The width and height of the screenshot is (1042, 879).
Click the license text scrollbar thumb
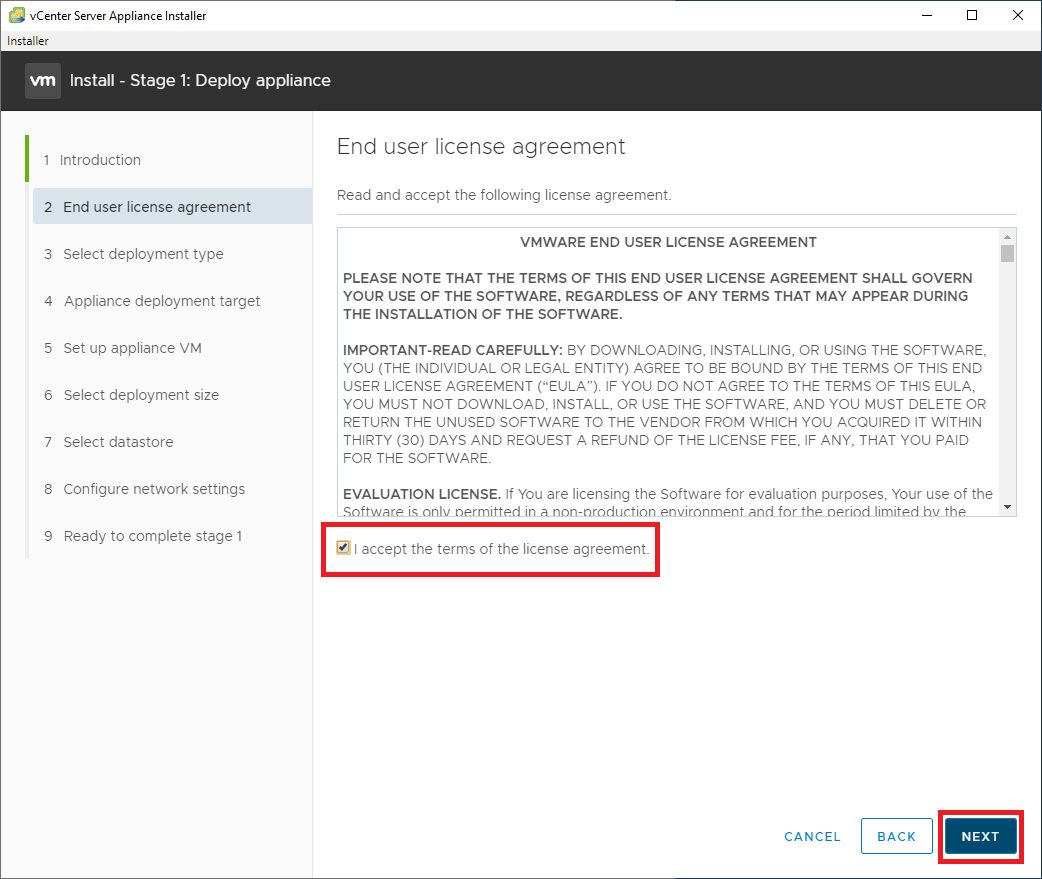point(1007,253)
